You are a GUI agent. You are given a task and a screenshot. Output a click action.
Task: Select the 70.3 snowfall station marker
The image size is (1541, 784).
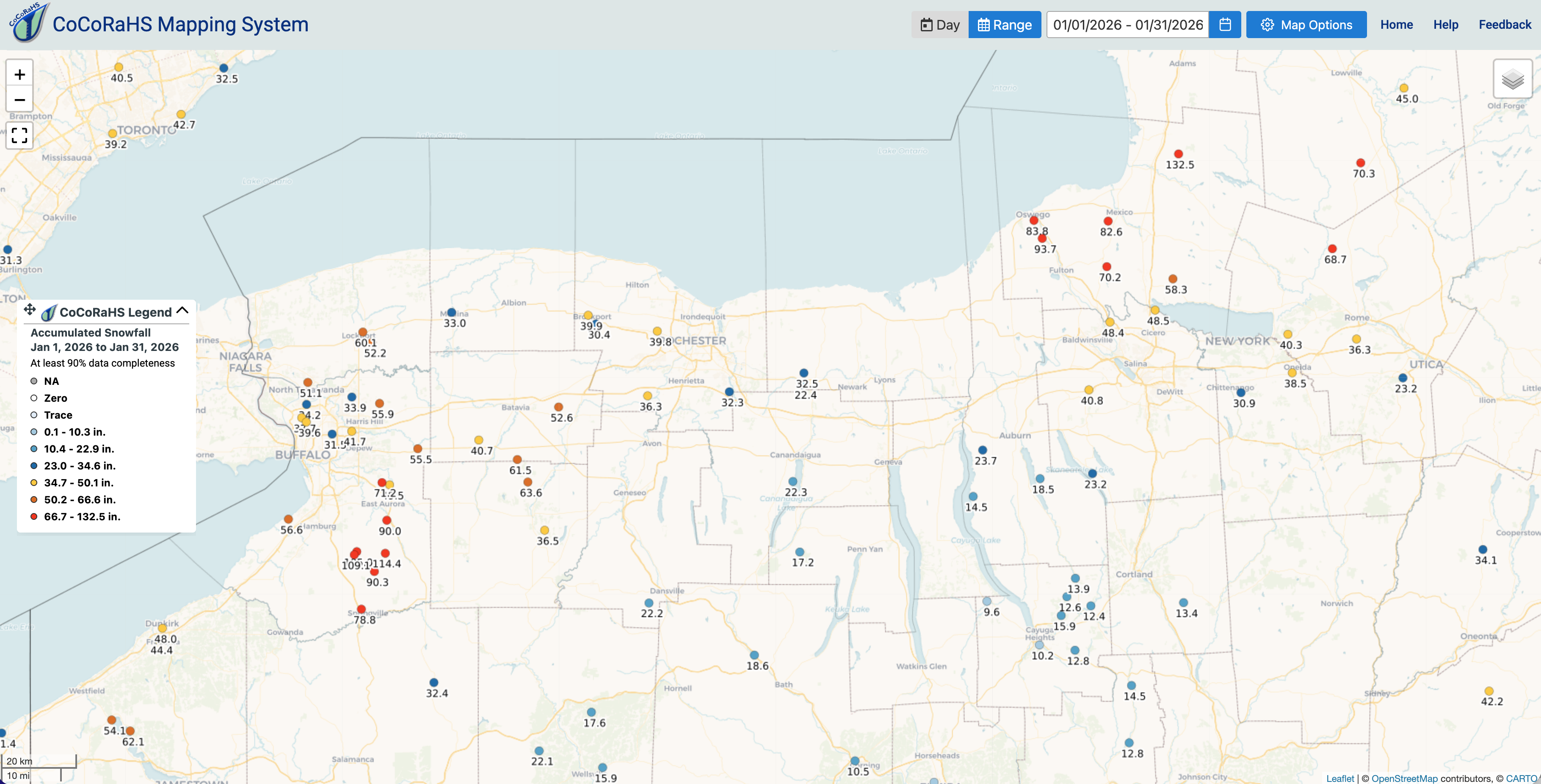1360,163
